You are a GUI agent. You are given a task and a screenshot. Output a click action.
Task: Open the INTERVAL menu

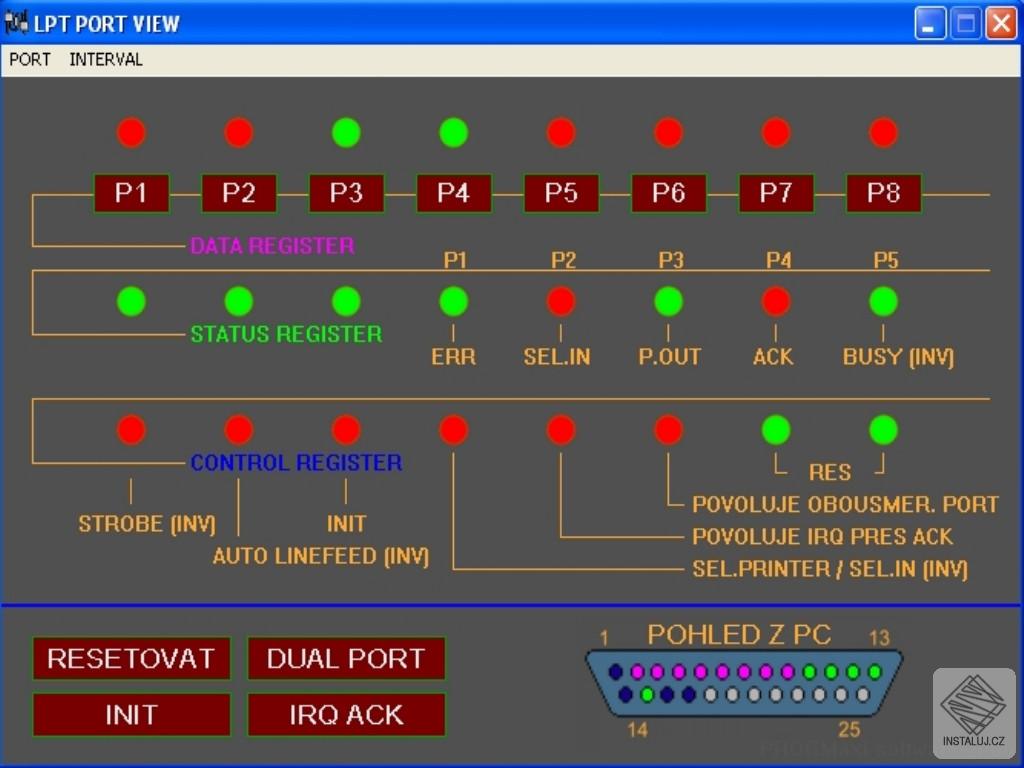click(106, 59)
